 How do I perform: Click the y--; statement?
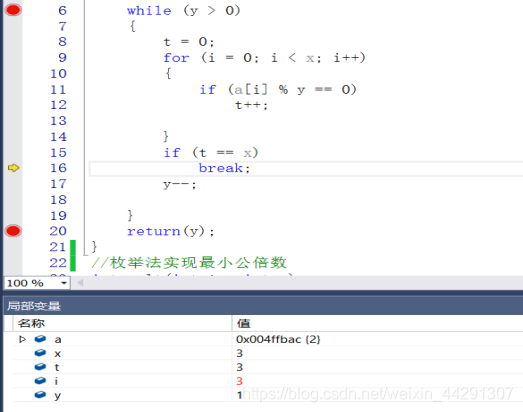[179, 184]
